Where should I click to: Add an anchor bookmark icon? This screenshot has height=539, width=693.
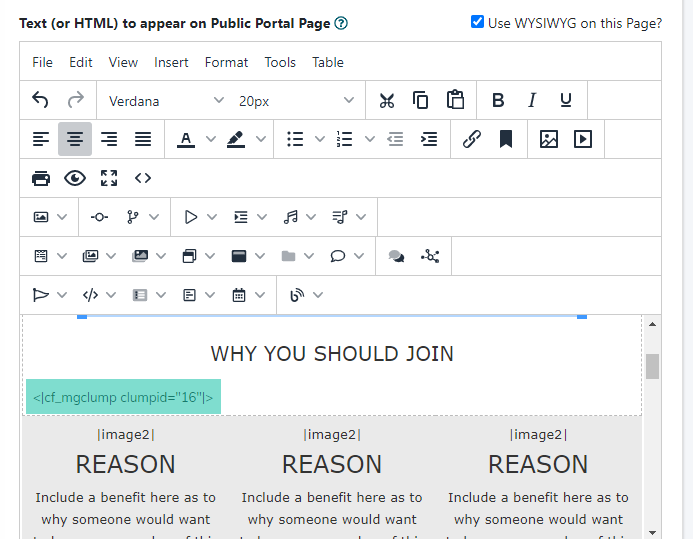pyautogui.click(x=506, y=139)
